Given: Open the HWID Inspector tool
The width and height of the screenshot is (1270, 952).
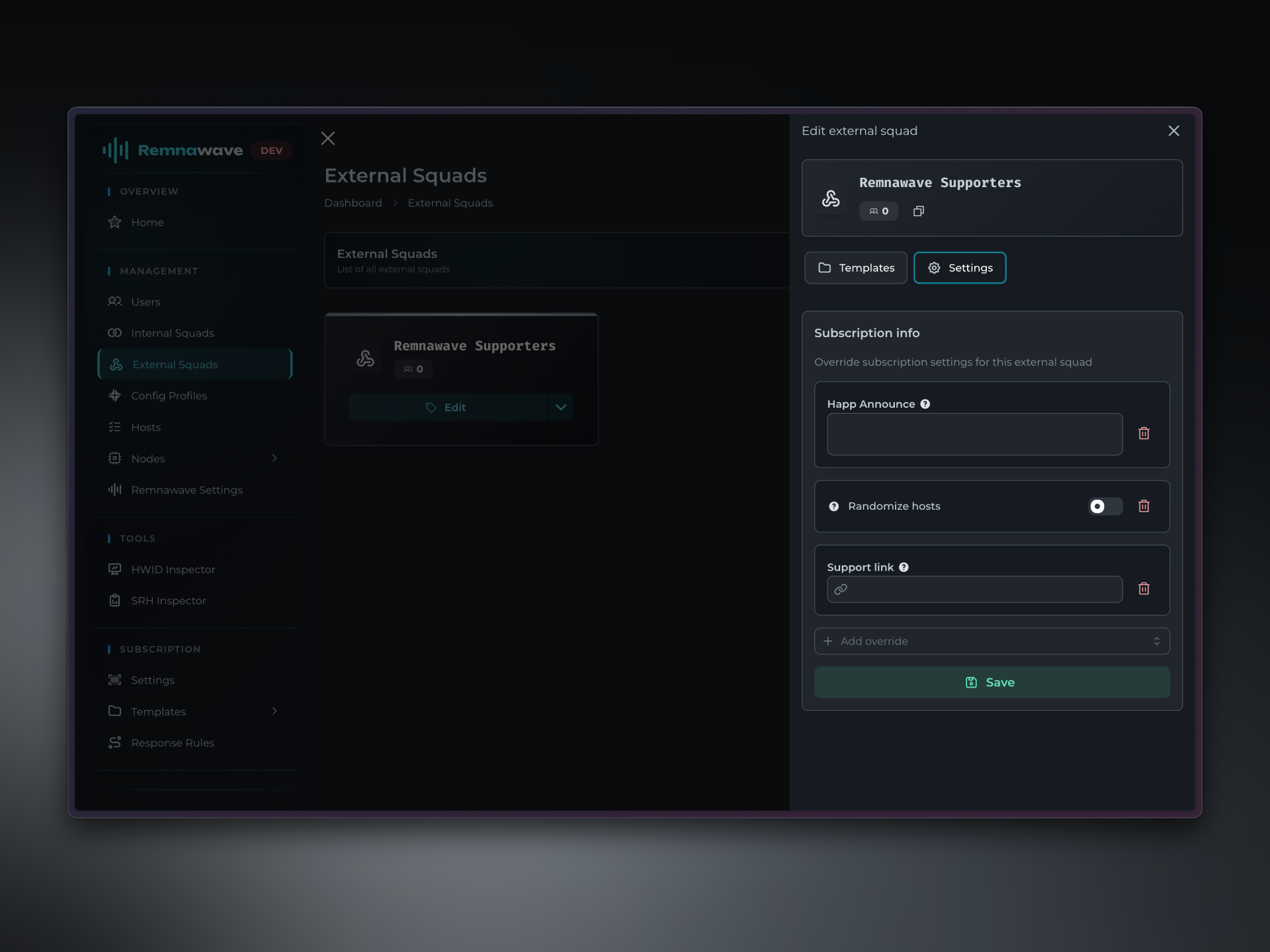Looking at the screenshot, I should click(x=173, y=569).
